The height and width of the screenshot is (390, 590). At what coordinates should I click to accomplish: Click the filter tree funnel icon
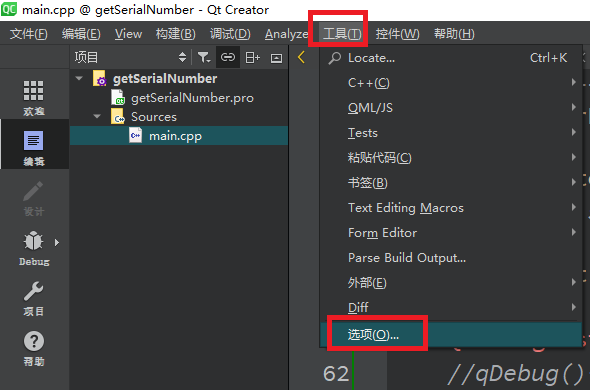tap(204, 57)
